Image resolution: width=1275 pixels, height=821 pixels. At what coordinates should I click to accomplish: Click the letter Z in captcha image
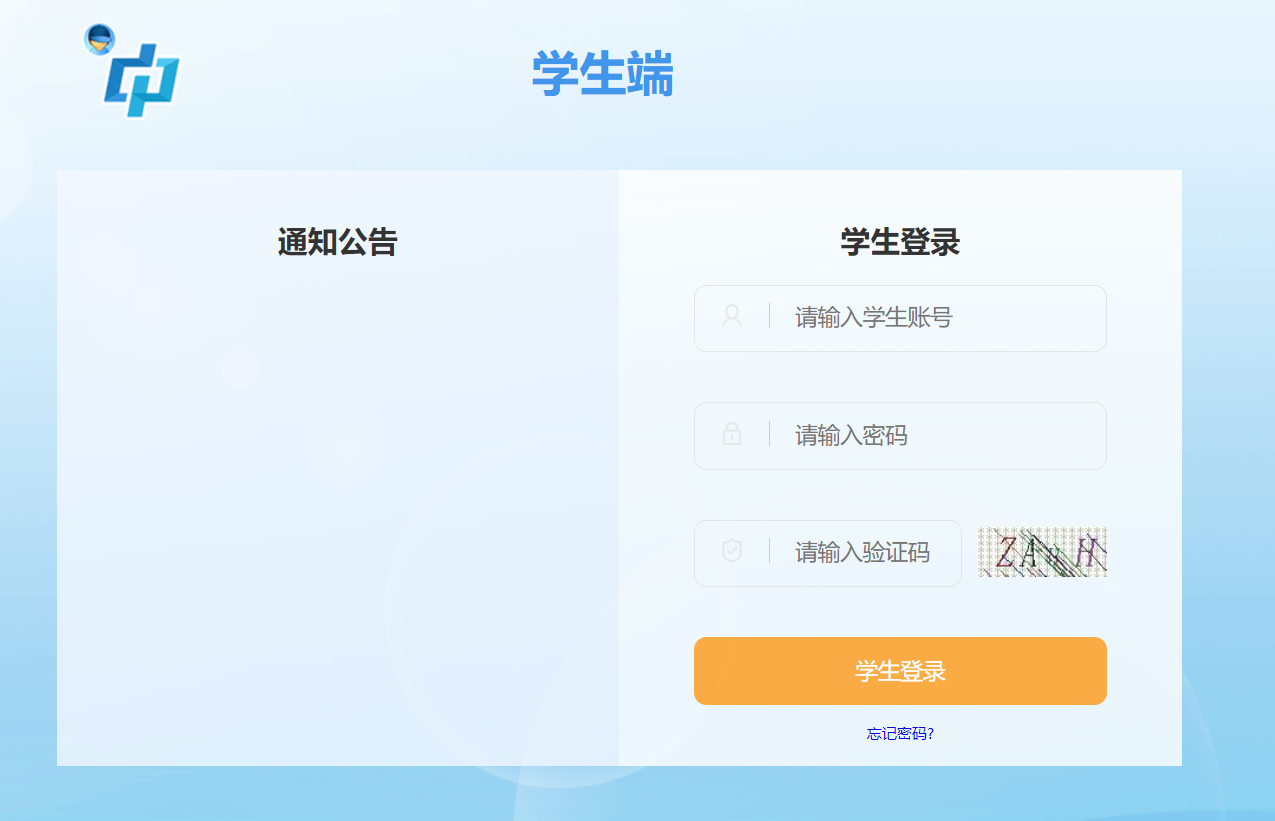click(1004, 552)
